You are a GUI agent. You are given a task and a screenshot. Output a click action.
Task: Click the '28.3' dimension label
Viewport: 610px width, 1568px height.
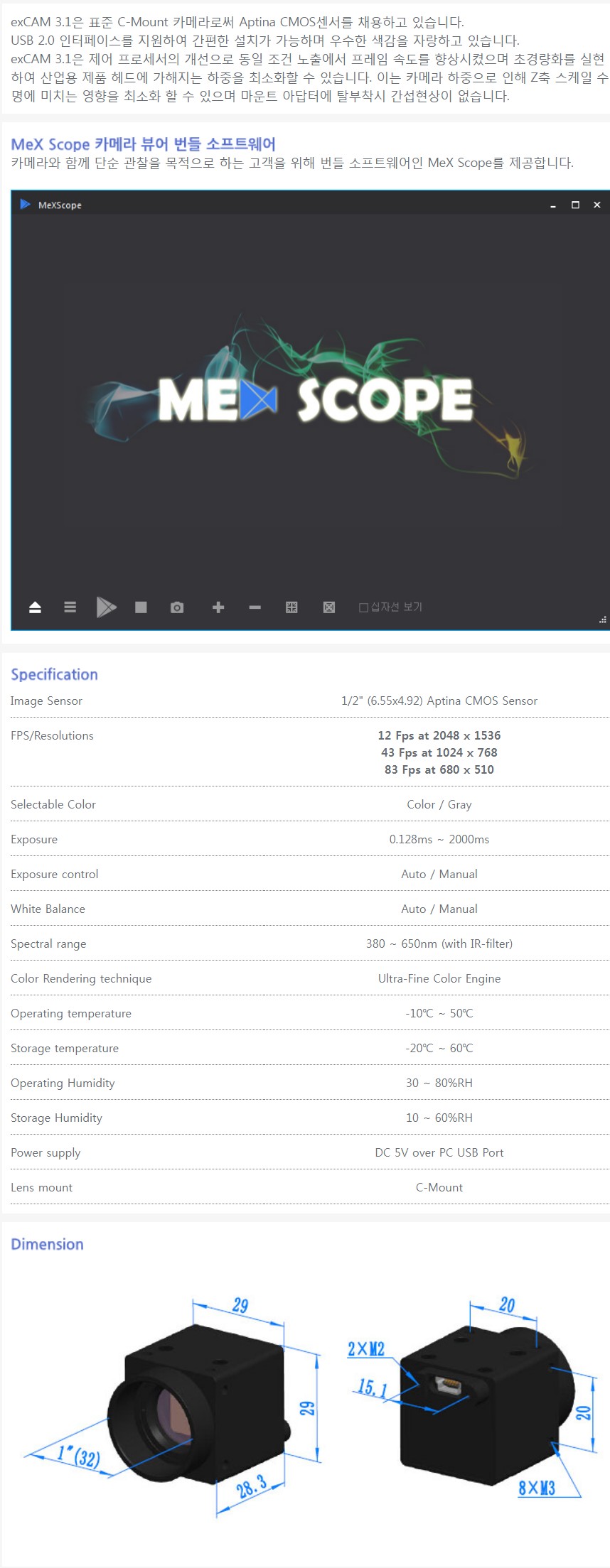click(x=252, y=1486)
